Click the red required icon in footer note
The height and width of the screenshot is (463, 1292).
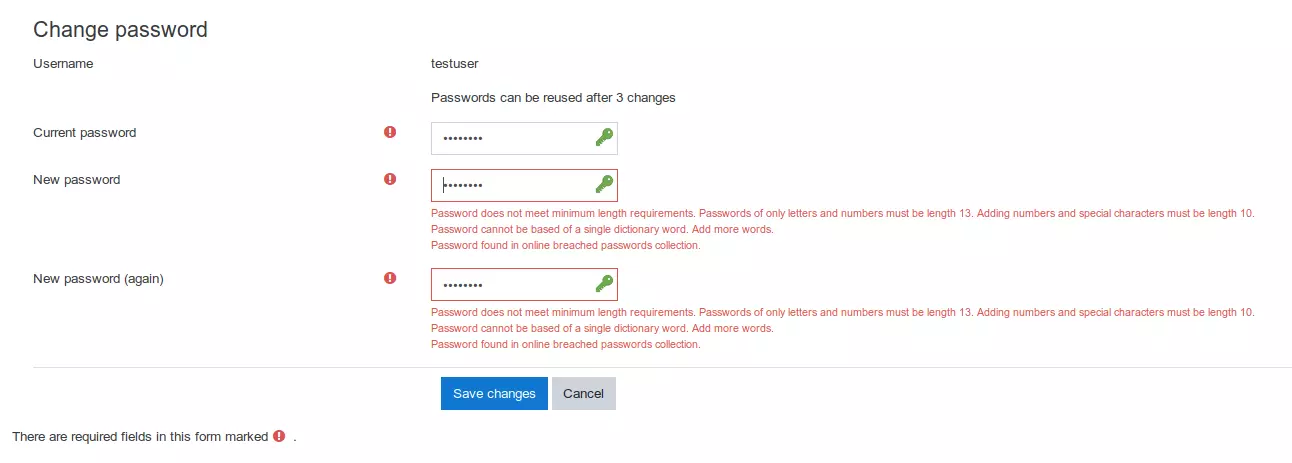pos(279,436)
